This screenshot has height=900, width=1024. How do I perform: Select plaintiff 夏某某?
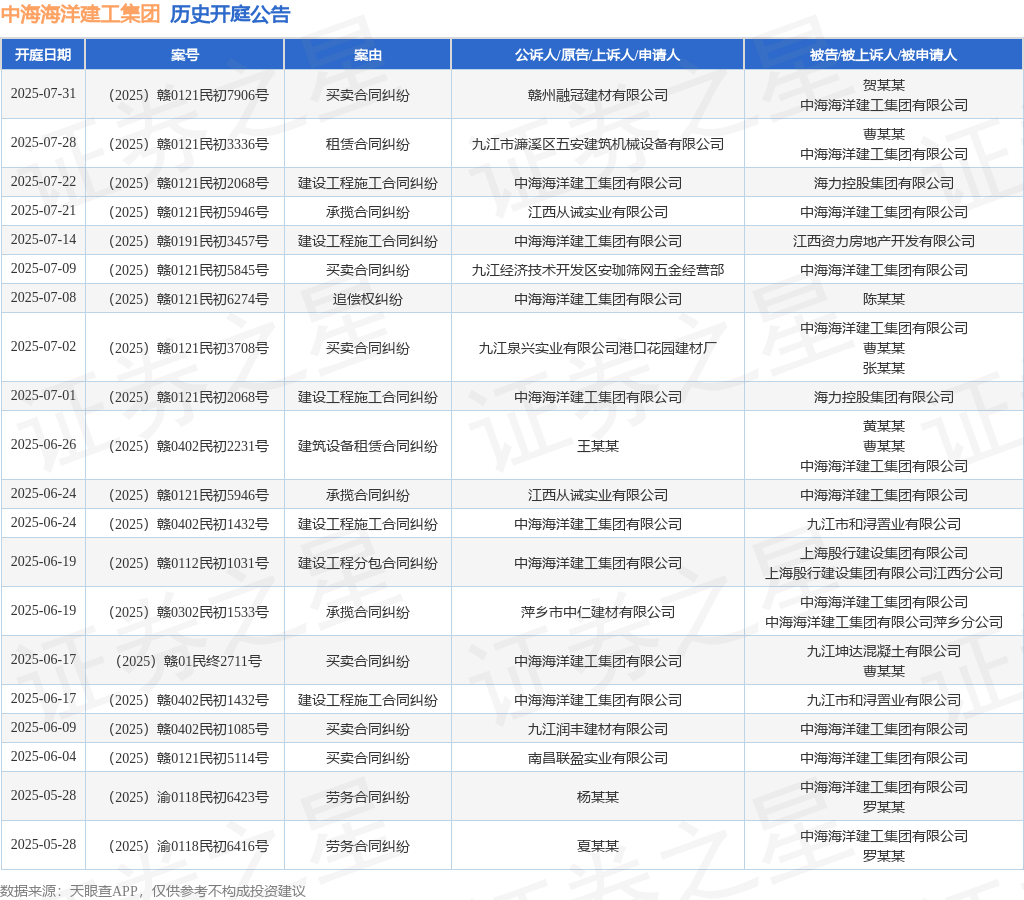pyautogui.click(x=598, y=846)
